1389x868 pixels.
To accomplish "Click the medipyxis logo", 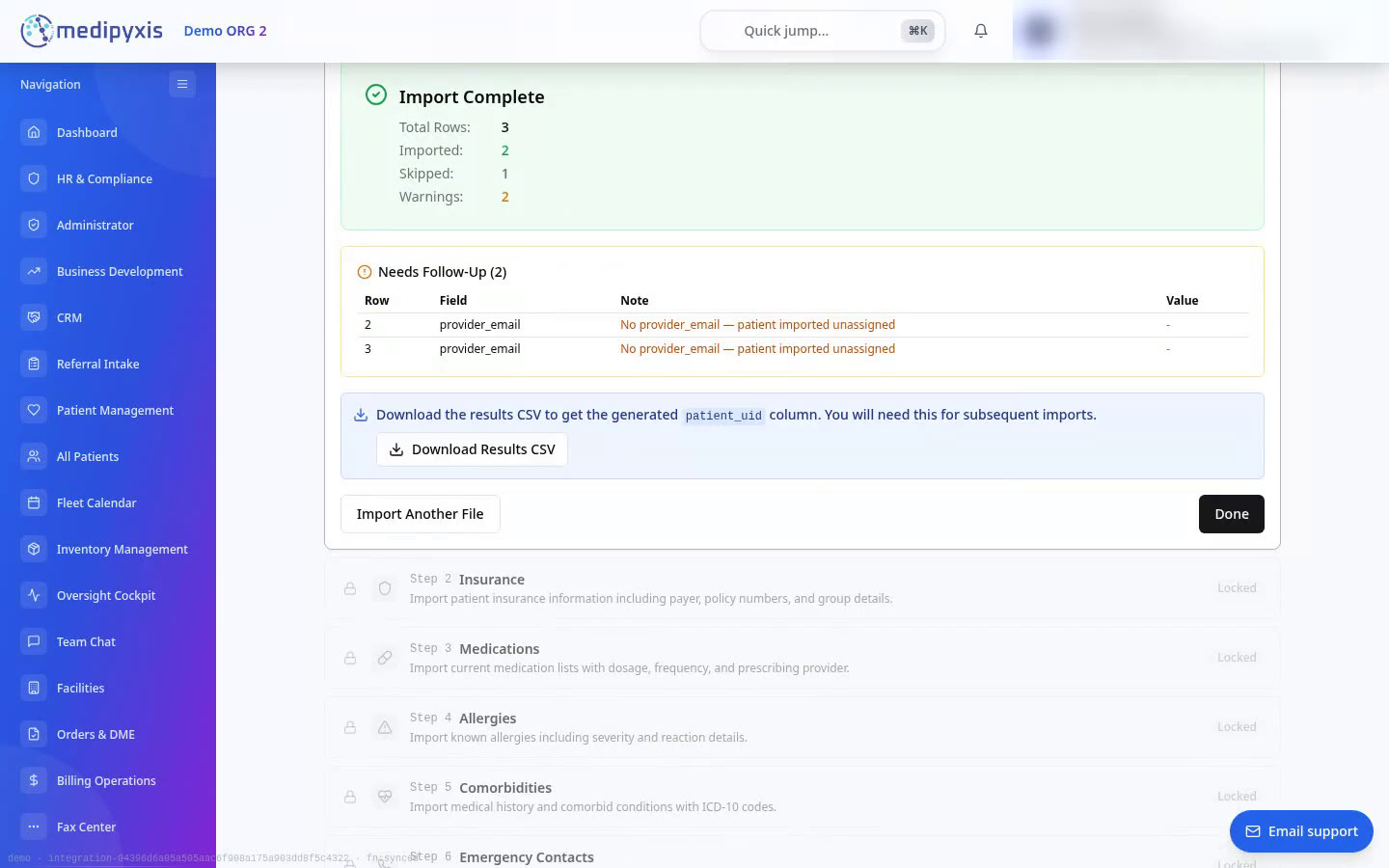I will coord(92,31).
